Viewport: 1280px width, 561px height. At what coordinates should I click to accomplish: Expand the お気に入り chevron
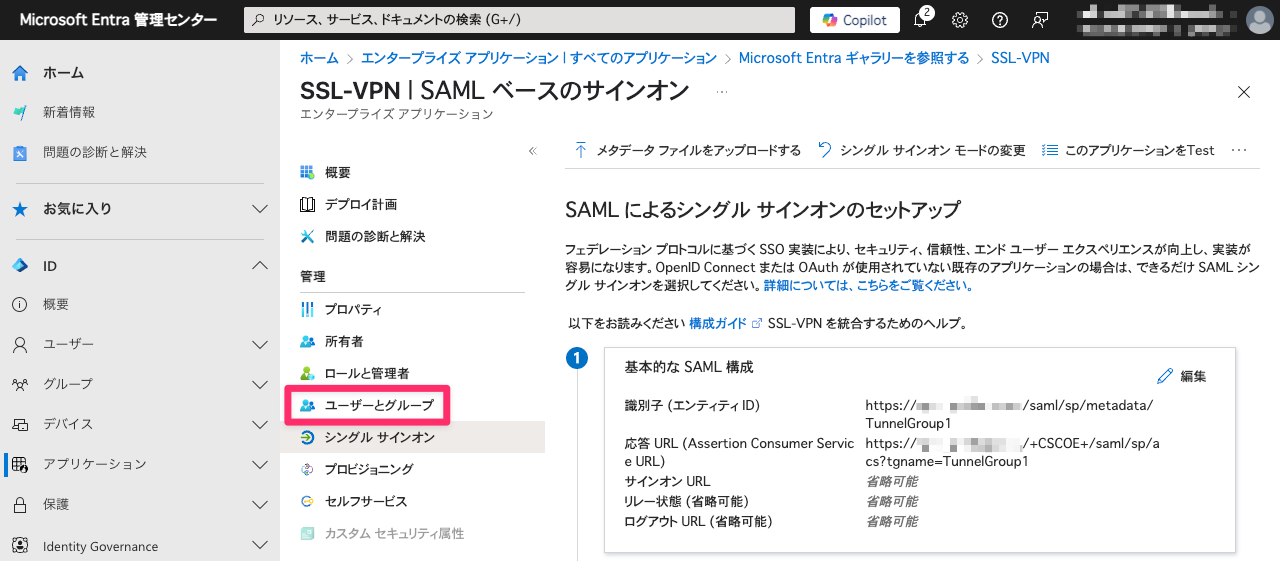tap(260, 209)
